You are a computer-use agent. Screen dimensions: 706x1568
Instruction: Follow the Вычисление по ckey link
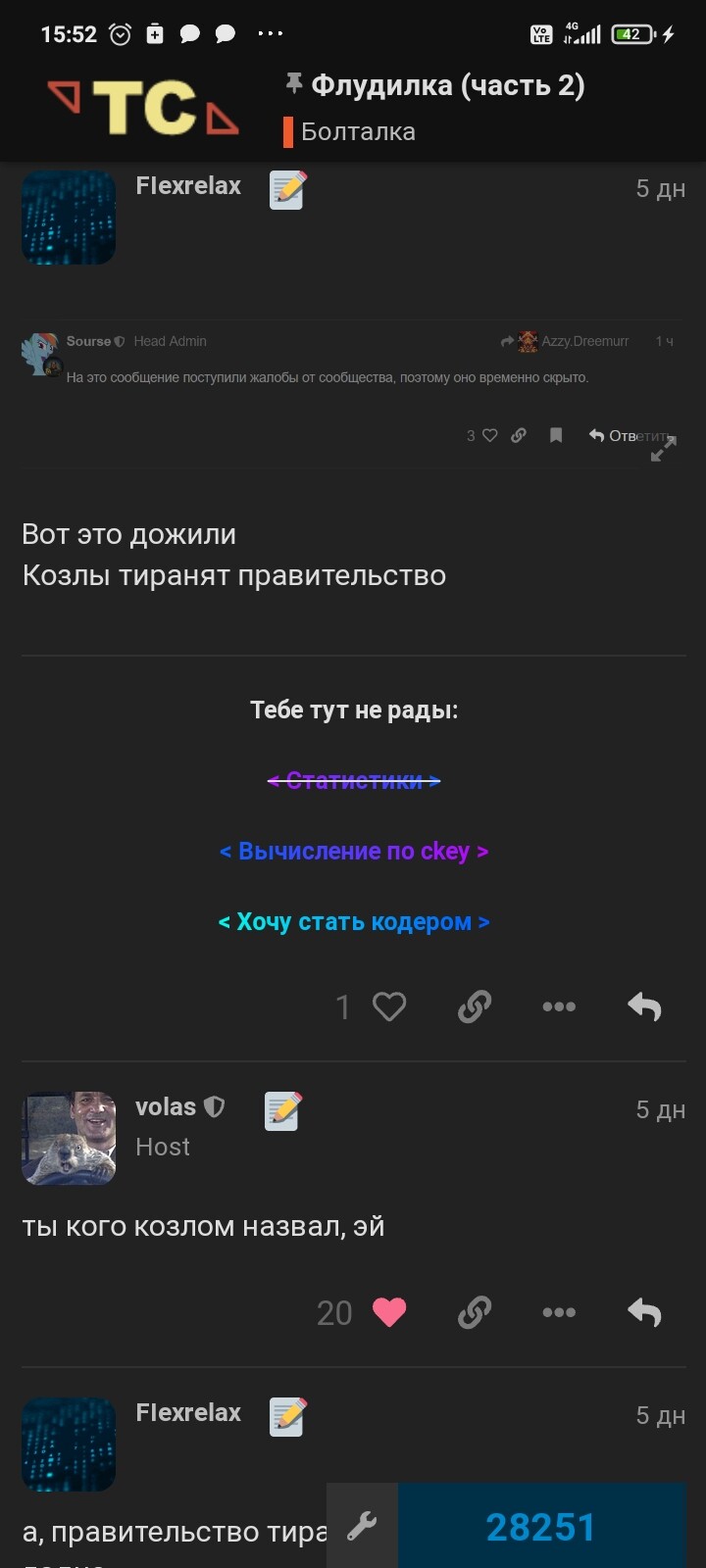[x=354, y=851]
